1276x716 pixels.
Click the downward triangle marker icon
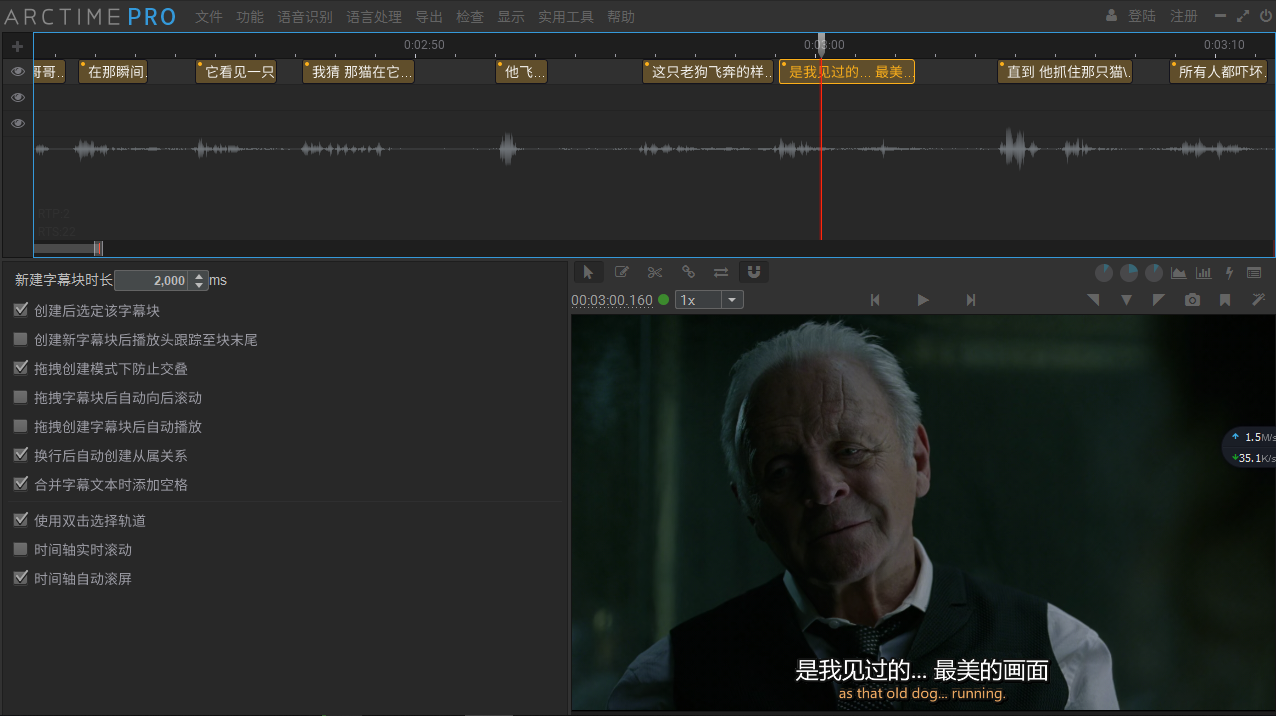click(x=1126, y=300)
